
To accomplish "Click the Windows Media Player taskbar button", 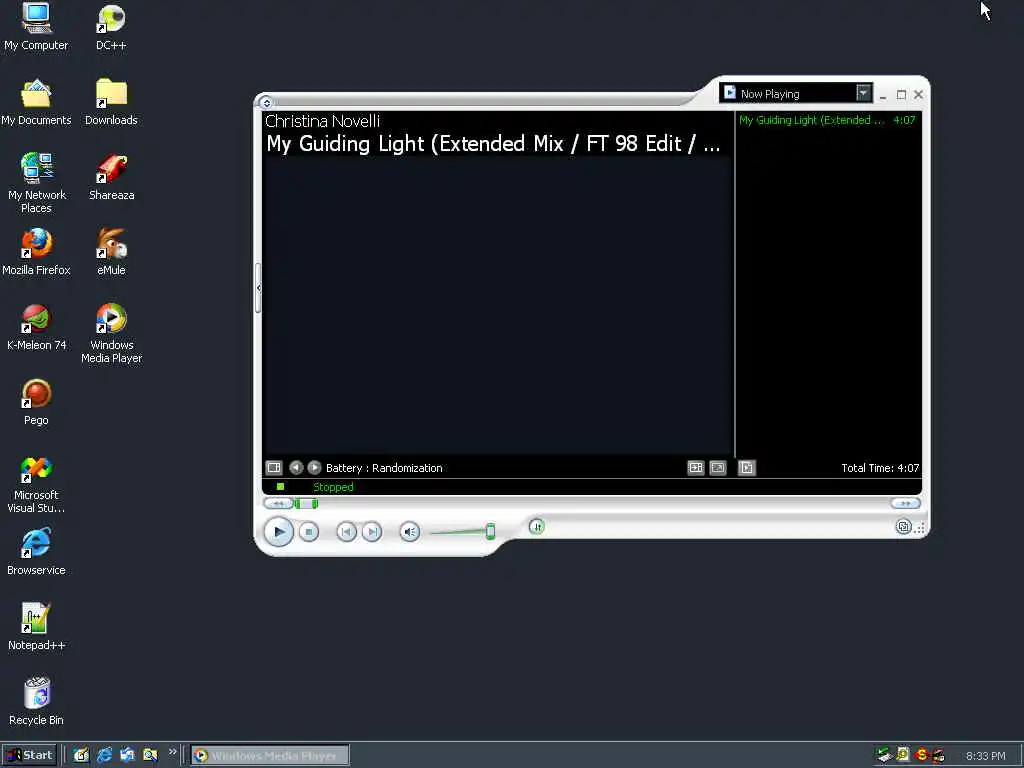I will coord(270,756).
